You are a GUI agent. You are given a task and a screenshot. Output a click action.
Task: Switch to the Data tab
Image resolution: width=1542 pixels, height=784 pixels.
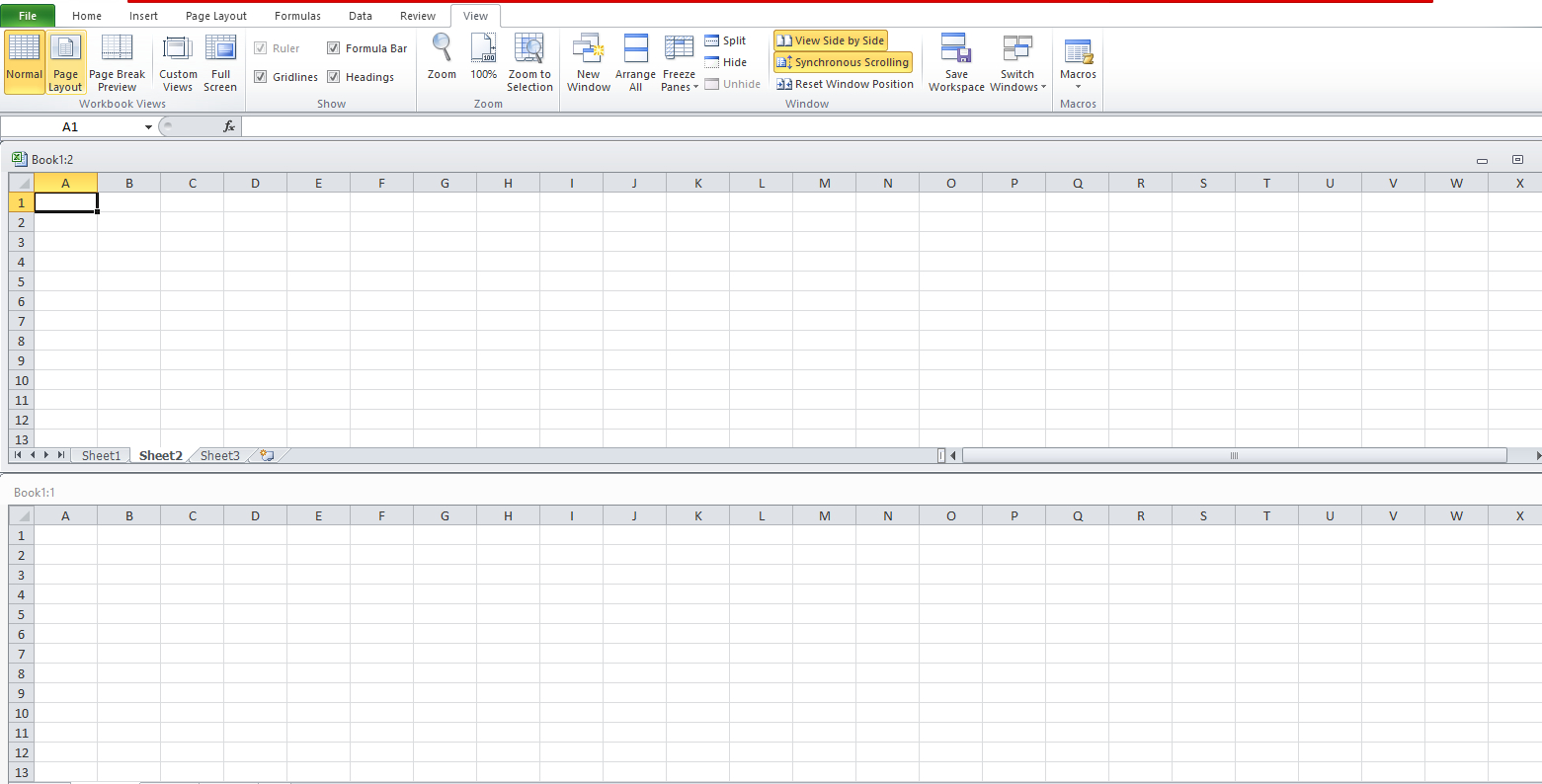click(361, 16)
